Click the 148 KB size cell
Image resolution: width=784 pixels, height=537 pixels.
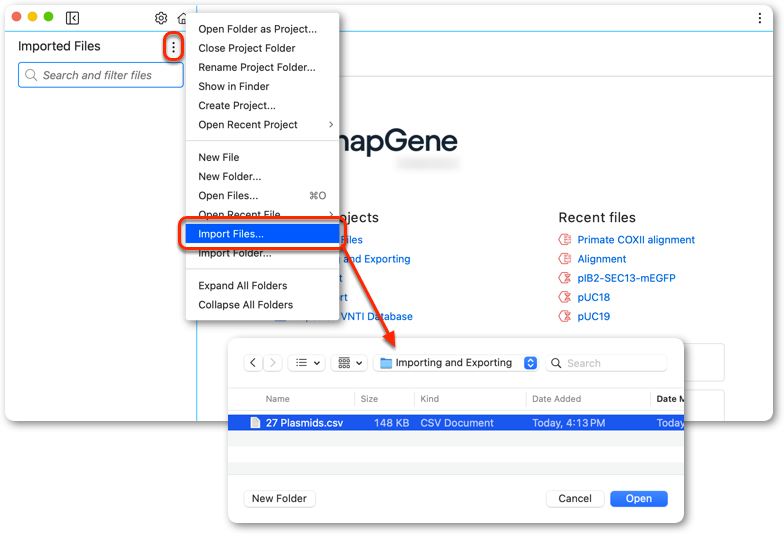click(392, 423)
